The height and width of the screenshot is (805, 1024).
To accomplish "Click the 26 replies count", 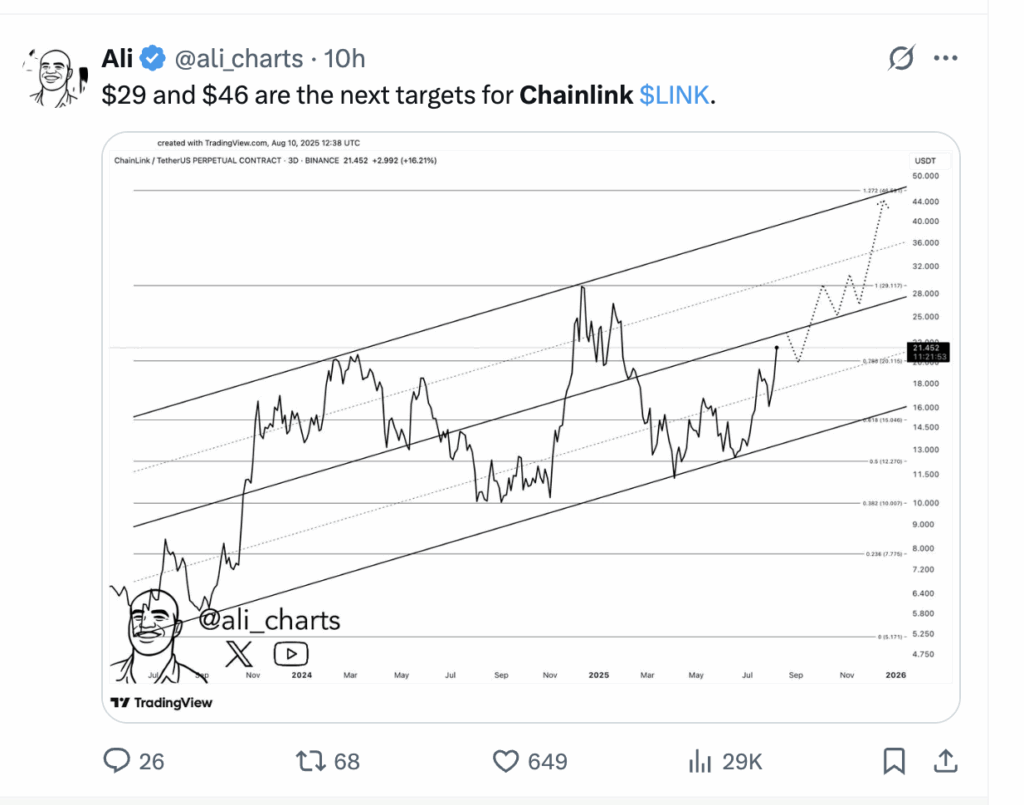I will pos(151,761).
